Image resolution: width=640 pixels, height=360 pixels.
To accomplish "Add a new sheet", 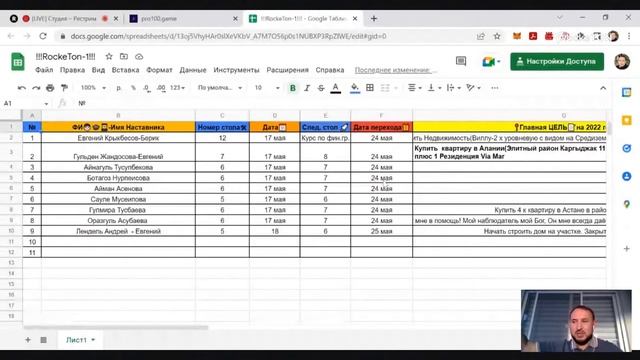I will (28, 340).
